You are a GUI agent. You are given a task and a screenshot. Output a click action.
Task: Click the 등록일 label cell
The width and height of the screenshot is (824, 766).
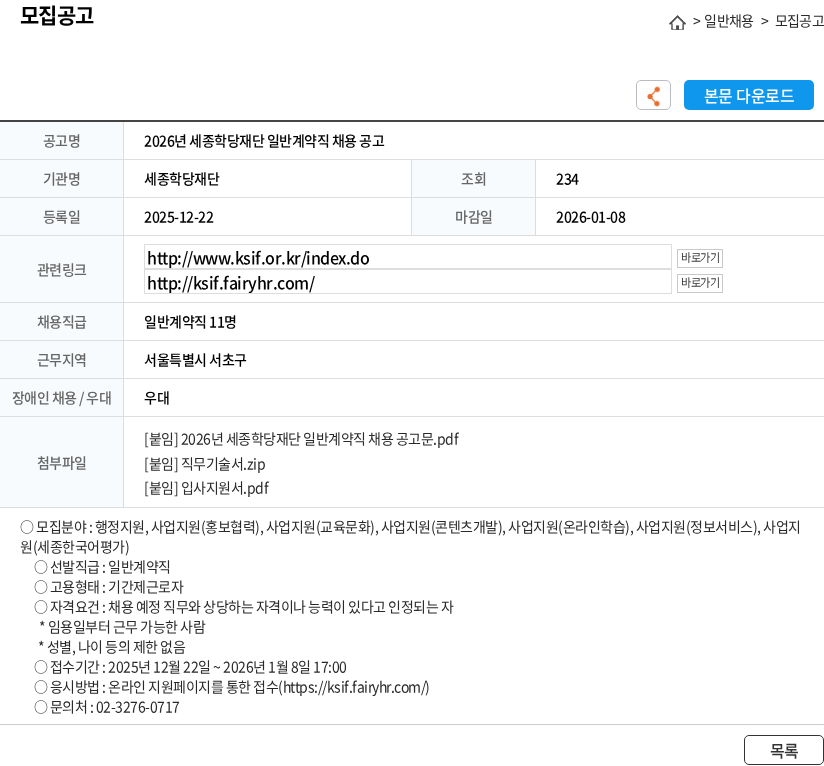61,217
